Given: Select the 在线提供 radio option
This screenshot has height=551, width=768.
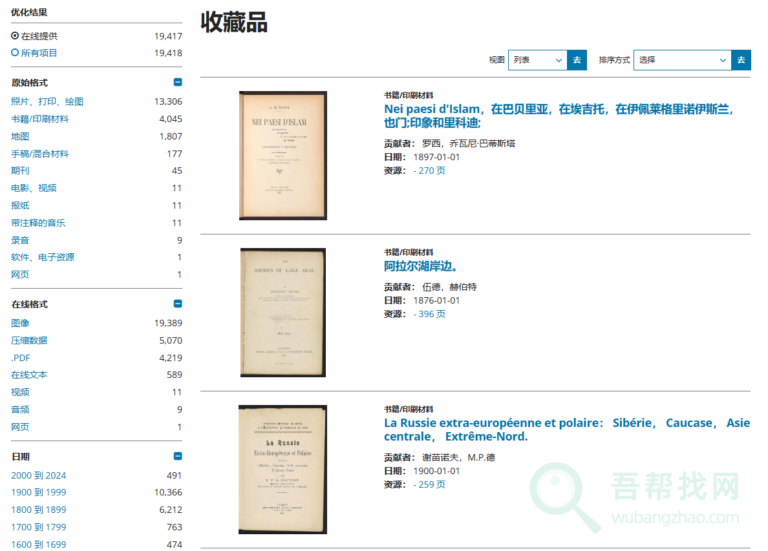Looking at the screenshot, I should click(x=15, y=36).
